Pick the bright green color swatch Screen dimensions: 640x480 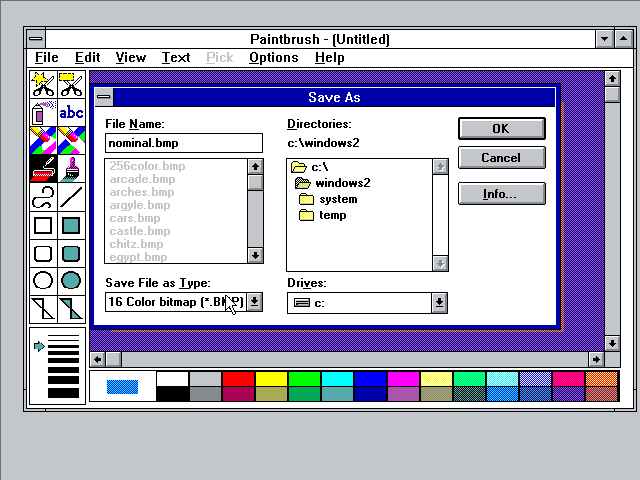click(x=304, y=379)
